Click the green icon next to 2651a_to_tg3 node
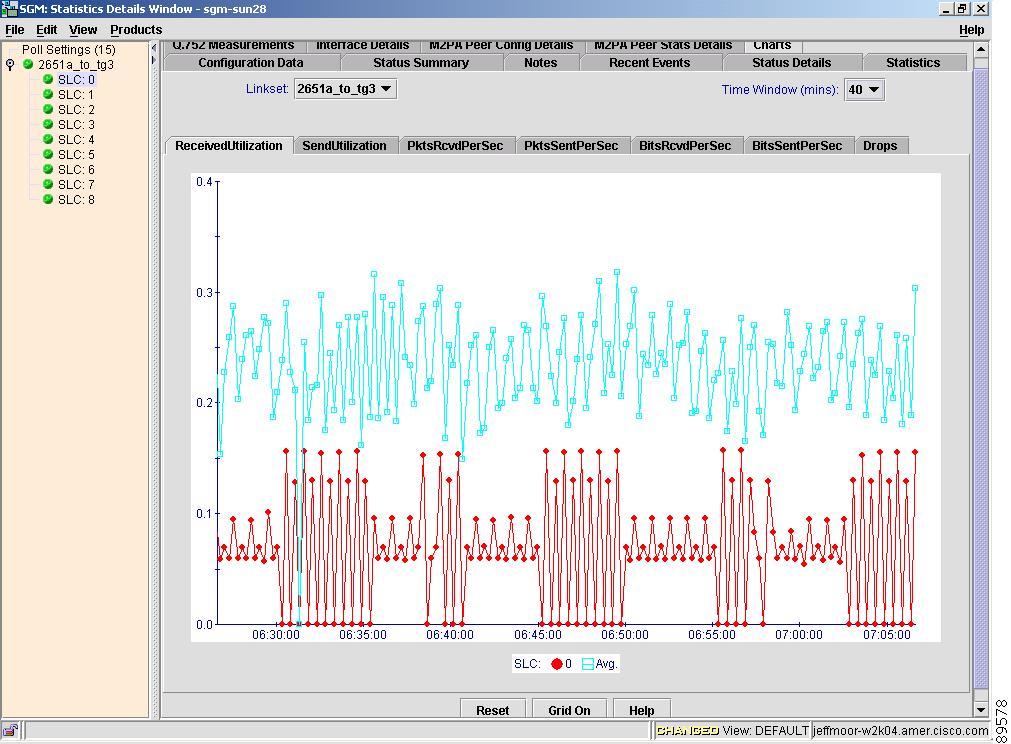This screenshot has height=744, width=1011. [x=28, y=64]
